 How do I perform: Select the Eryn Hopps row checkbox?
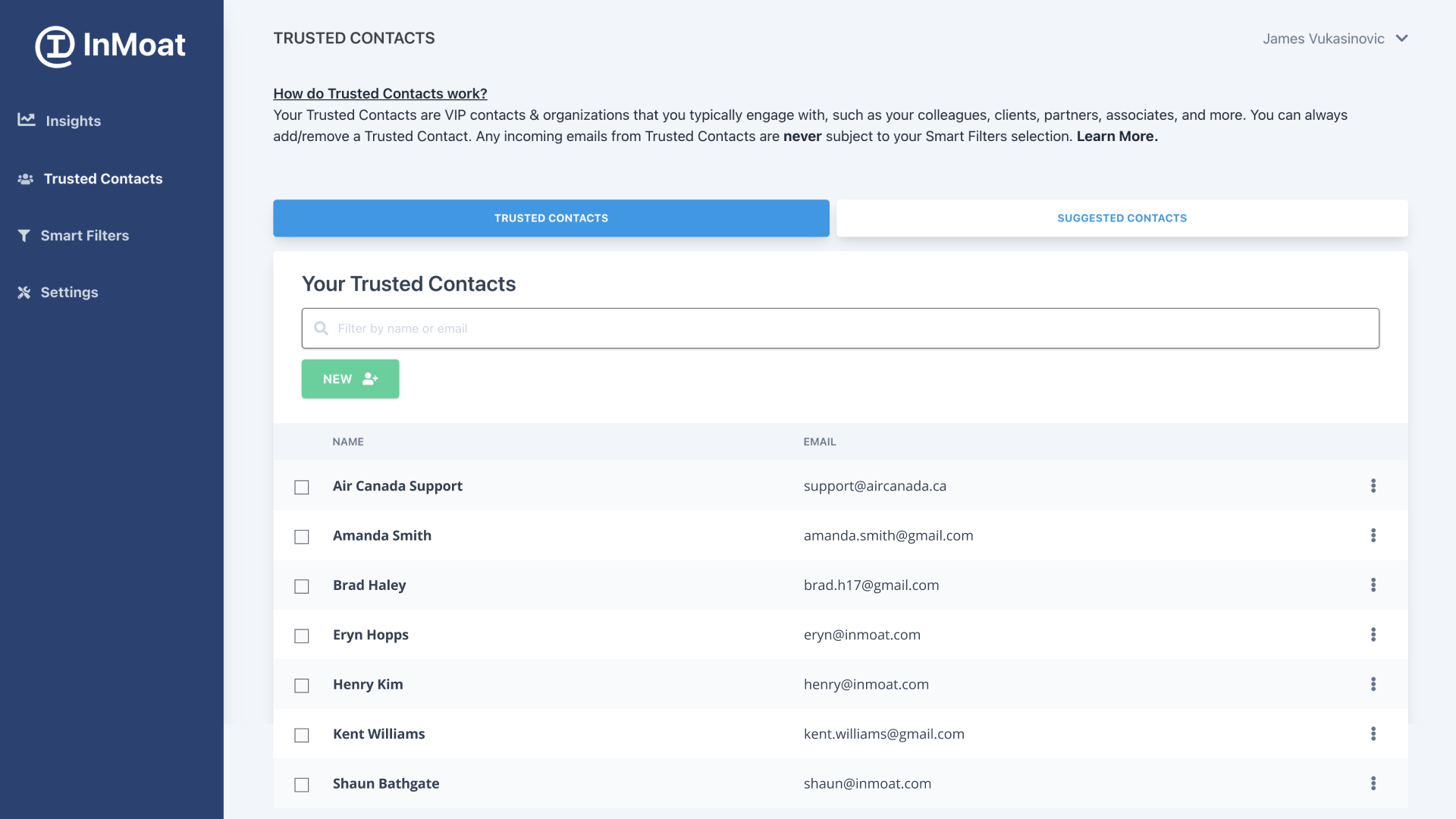tap(302, 636)
